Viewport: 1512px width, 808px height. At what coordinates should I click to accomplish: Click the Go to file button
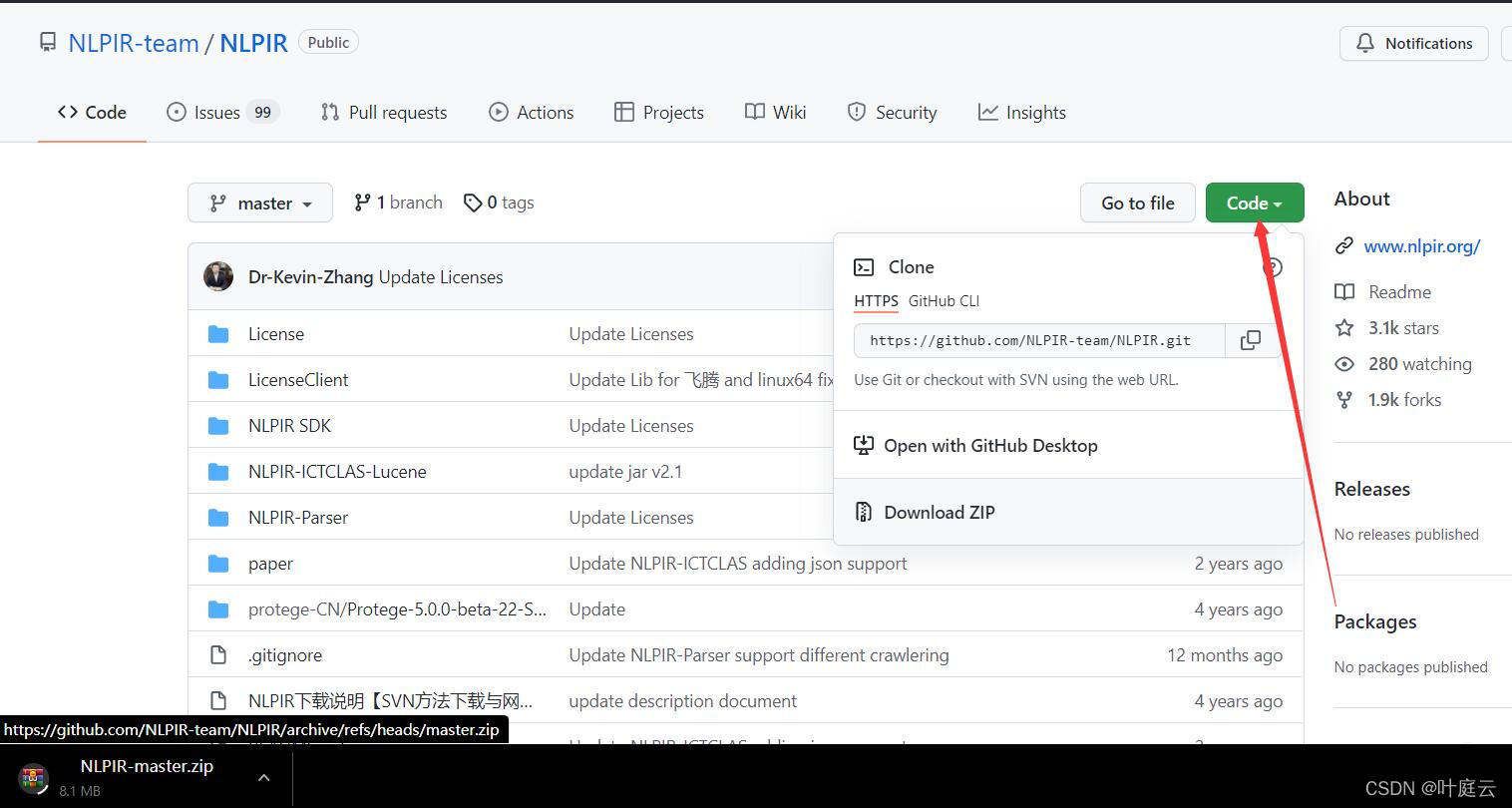1138,202
